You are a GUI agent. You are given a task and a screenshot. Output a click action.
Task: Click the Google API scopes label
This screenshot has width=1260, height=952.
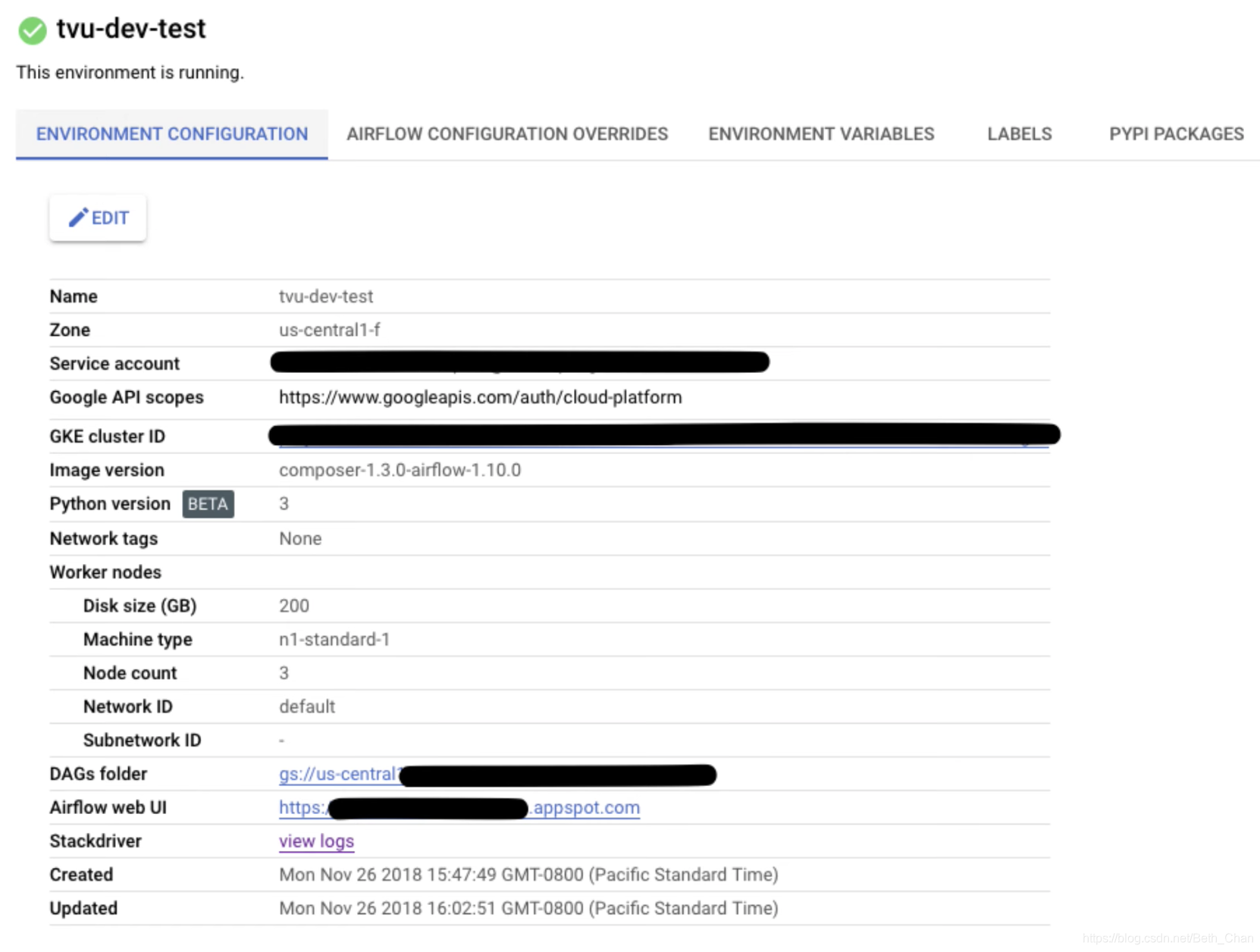point(127,397)
